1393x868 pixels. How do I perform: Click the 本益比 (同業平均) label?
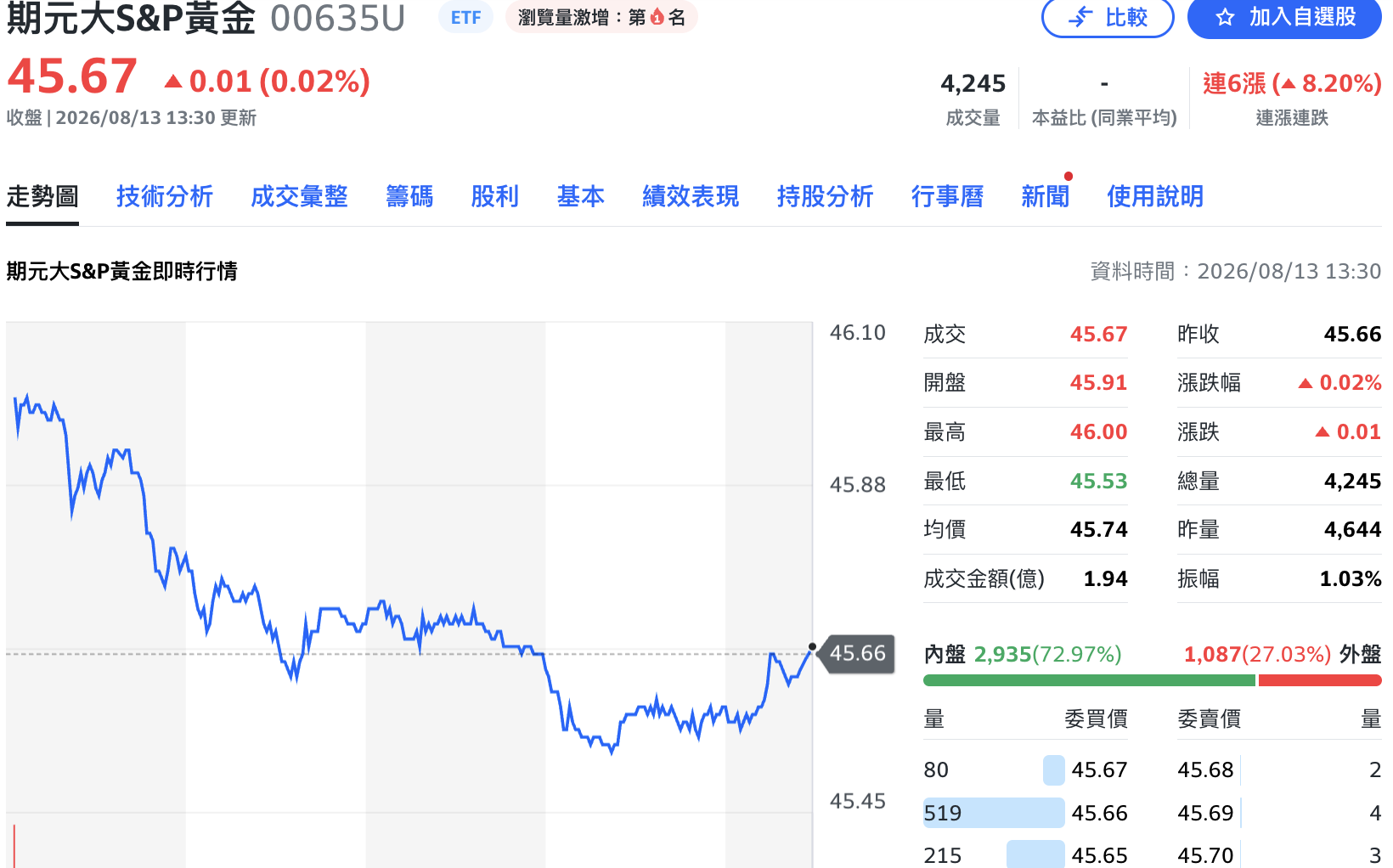click(x=1104, y=118)
